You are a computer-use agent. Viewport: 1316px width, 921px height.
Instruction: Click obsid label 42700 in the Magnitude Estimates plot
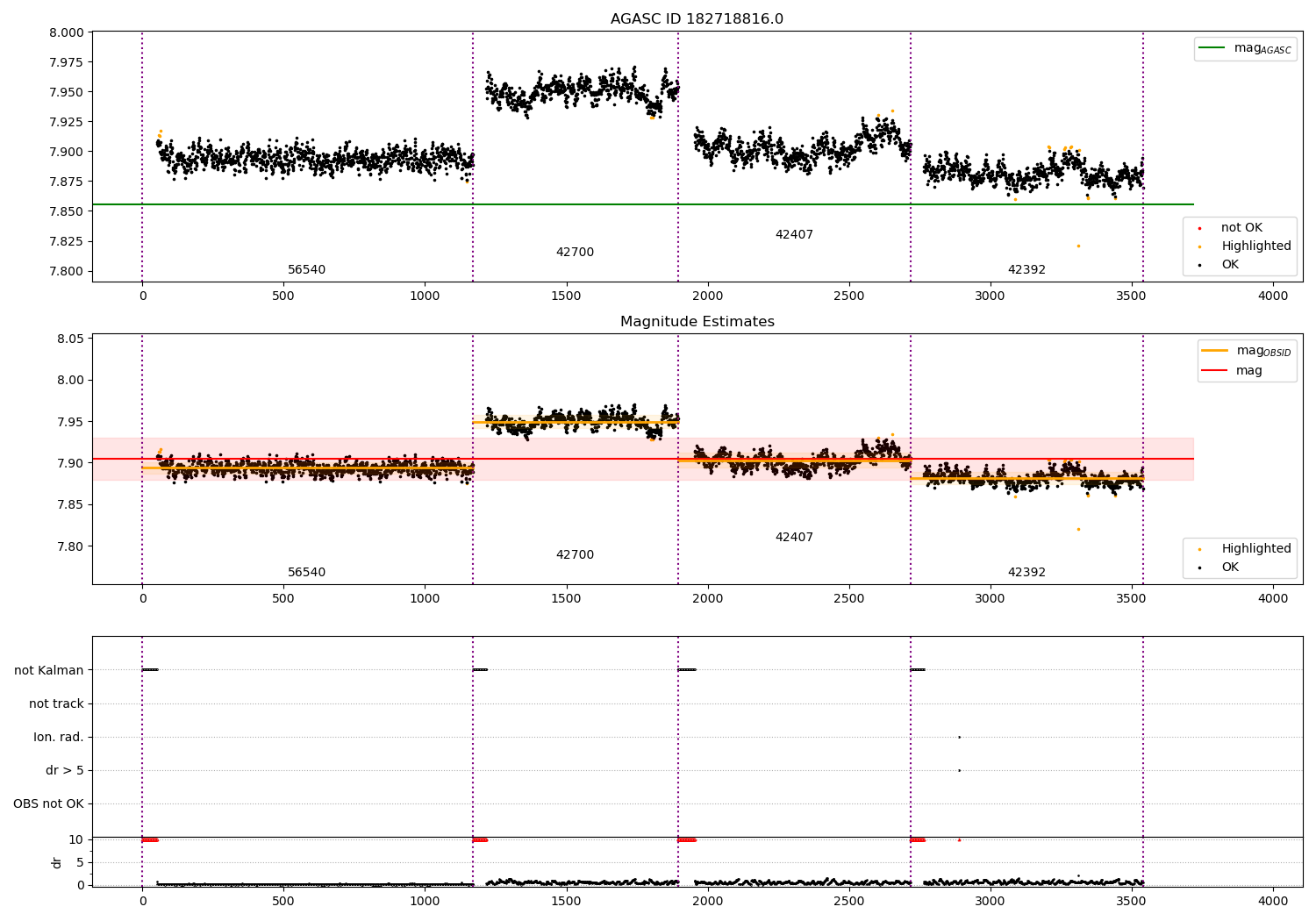point(575,555)
